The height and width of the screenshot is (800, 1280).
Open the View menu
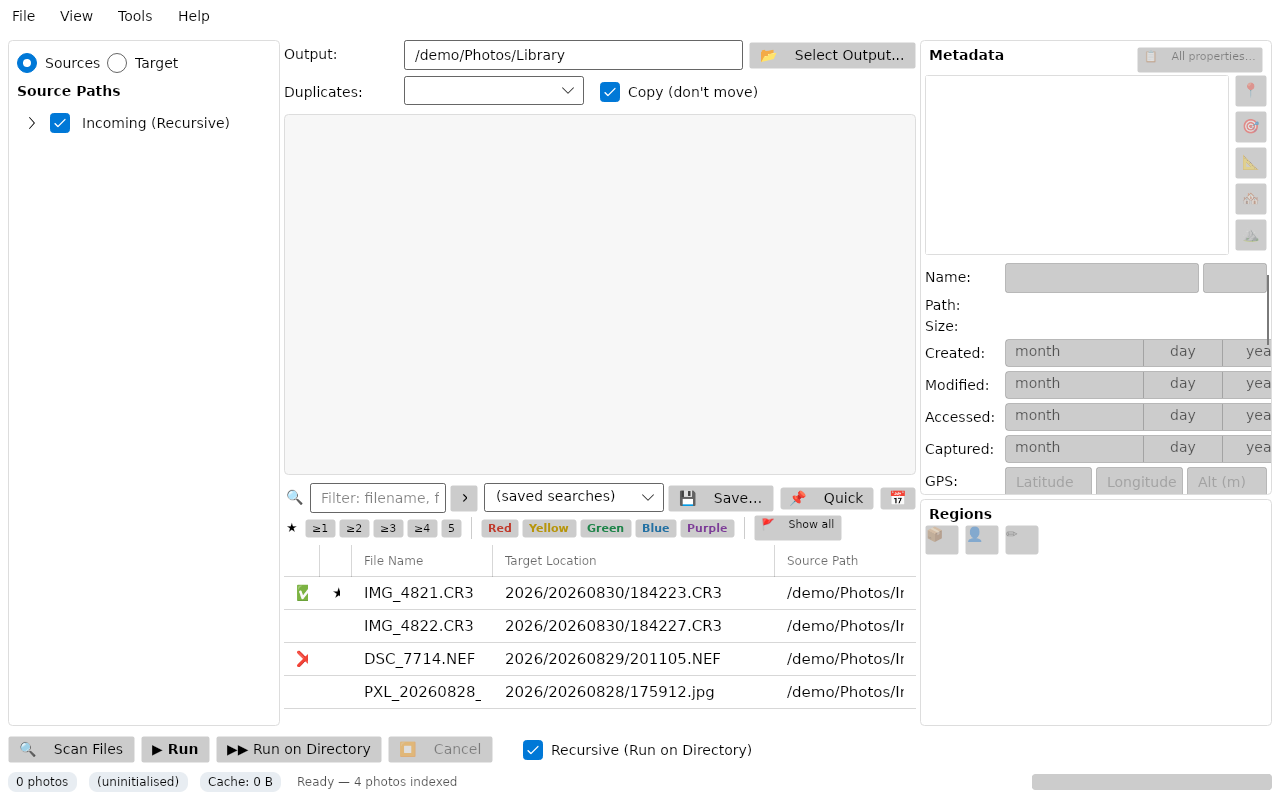pyautogui.click(x=76, y=16)
